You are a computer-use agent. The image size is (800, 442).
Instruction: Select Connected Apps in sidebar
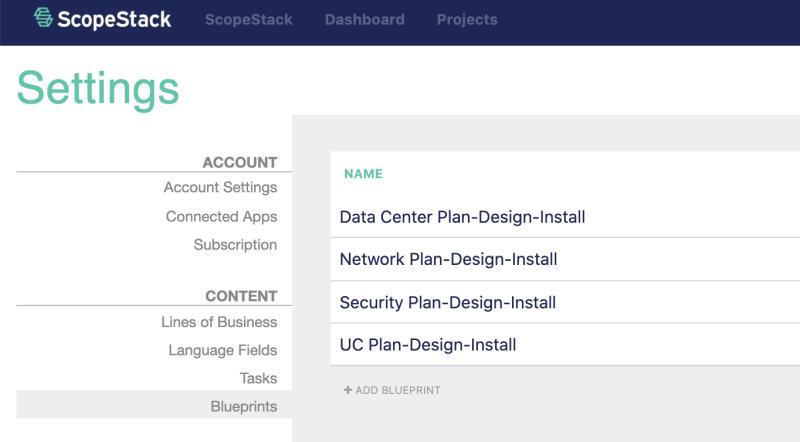coord(221,216)
